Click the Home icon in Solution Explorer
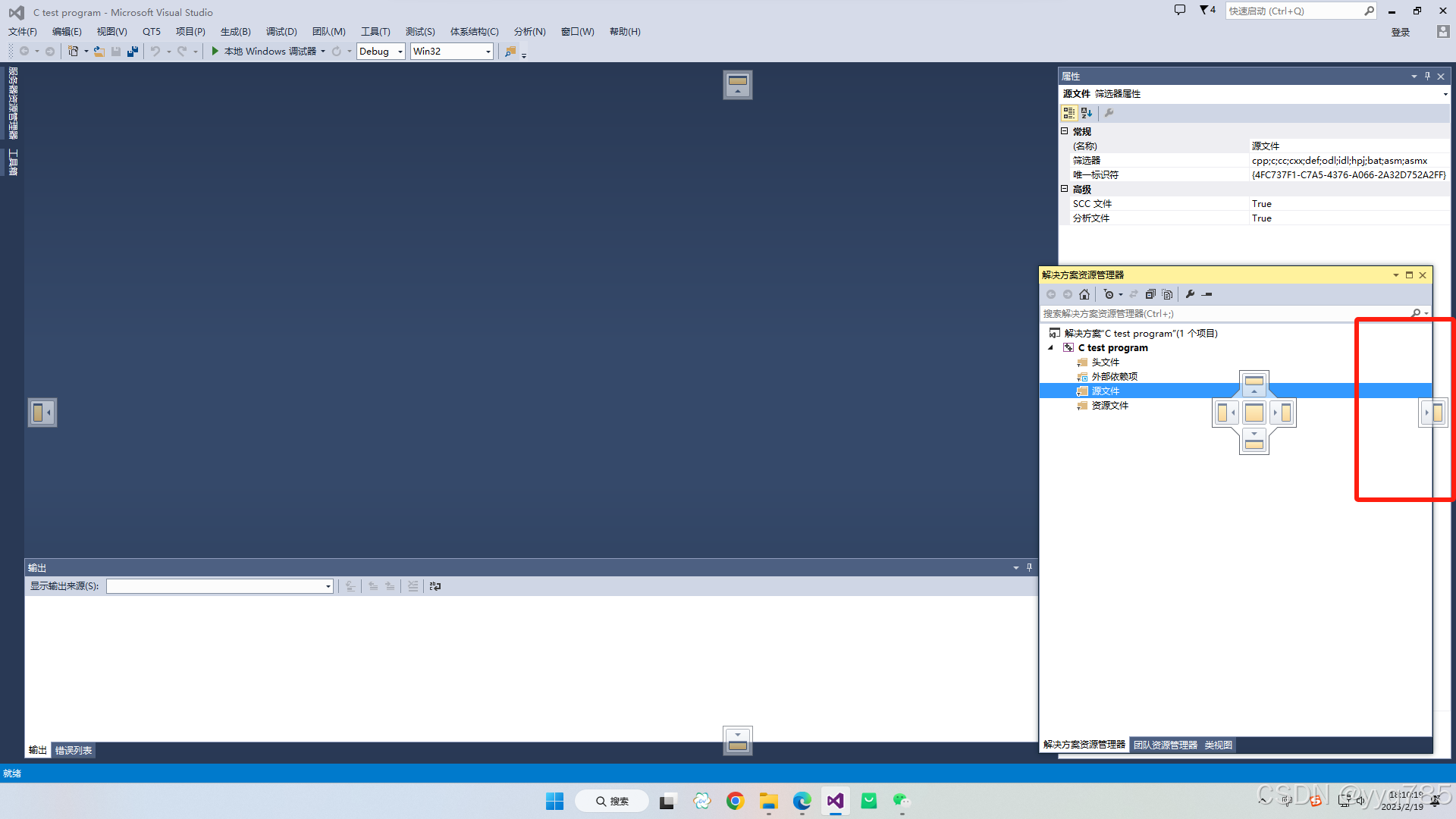1456x819 pixels. point(1084,294)
